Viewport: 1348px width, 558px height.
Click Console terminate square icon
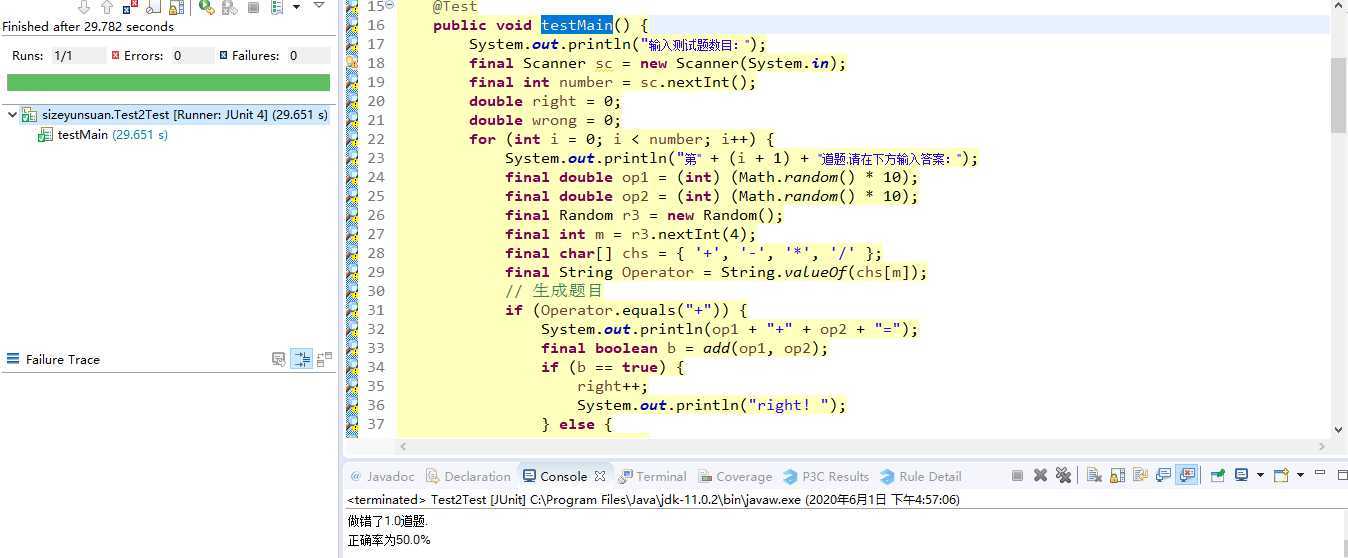coord(1017,476)
